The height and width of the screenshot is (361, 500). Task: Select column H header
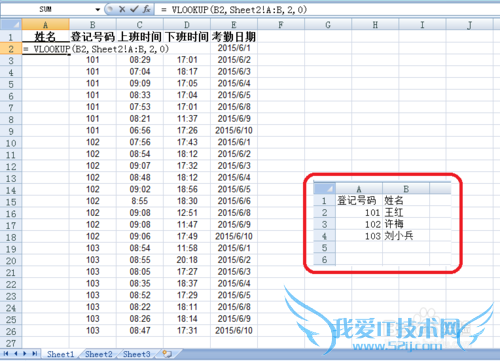[375, 25]
